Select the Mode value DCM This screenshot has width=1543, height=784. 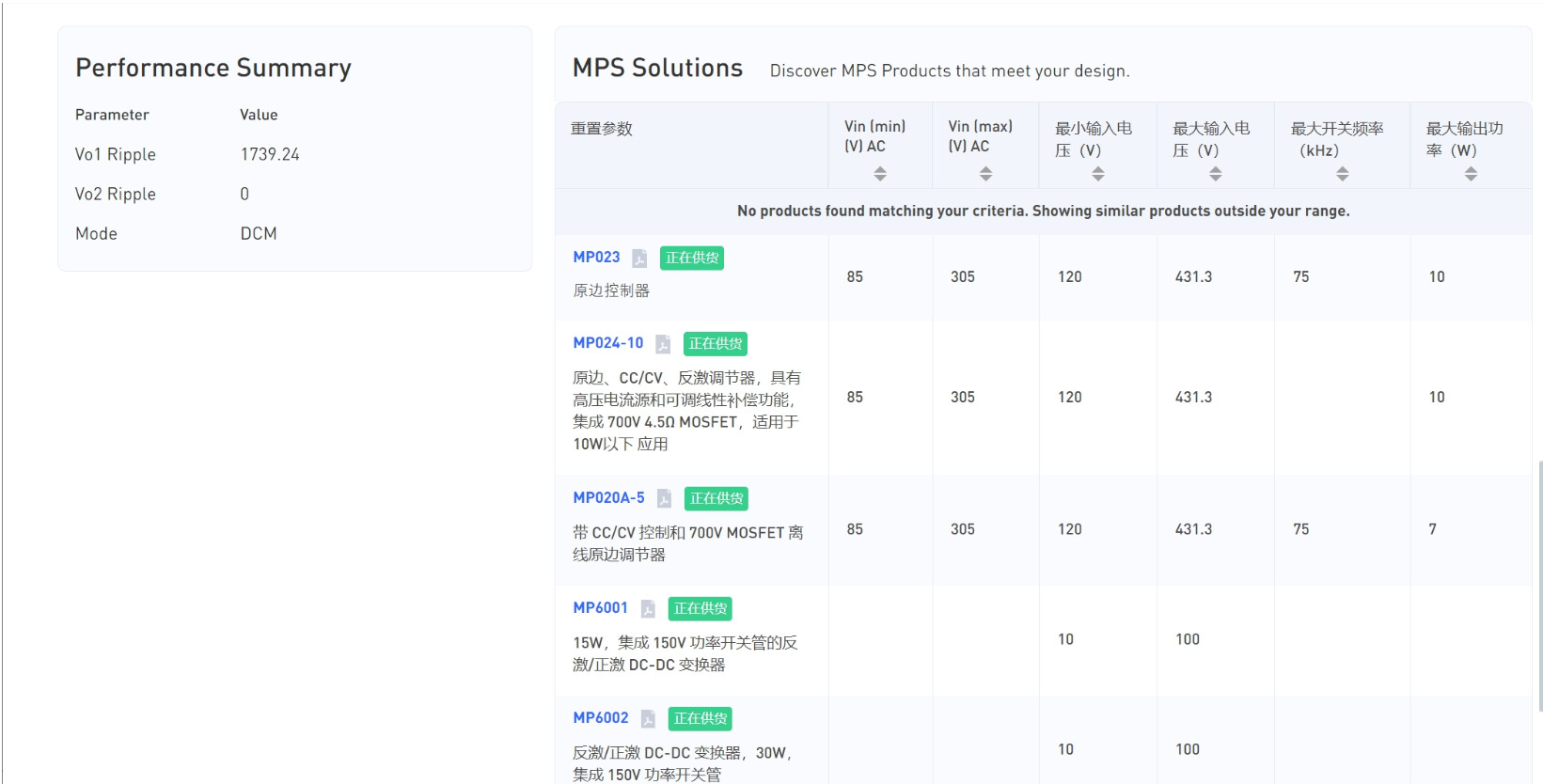259,233
